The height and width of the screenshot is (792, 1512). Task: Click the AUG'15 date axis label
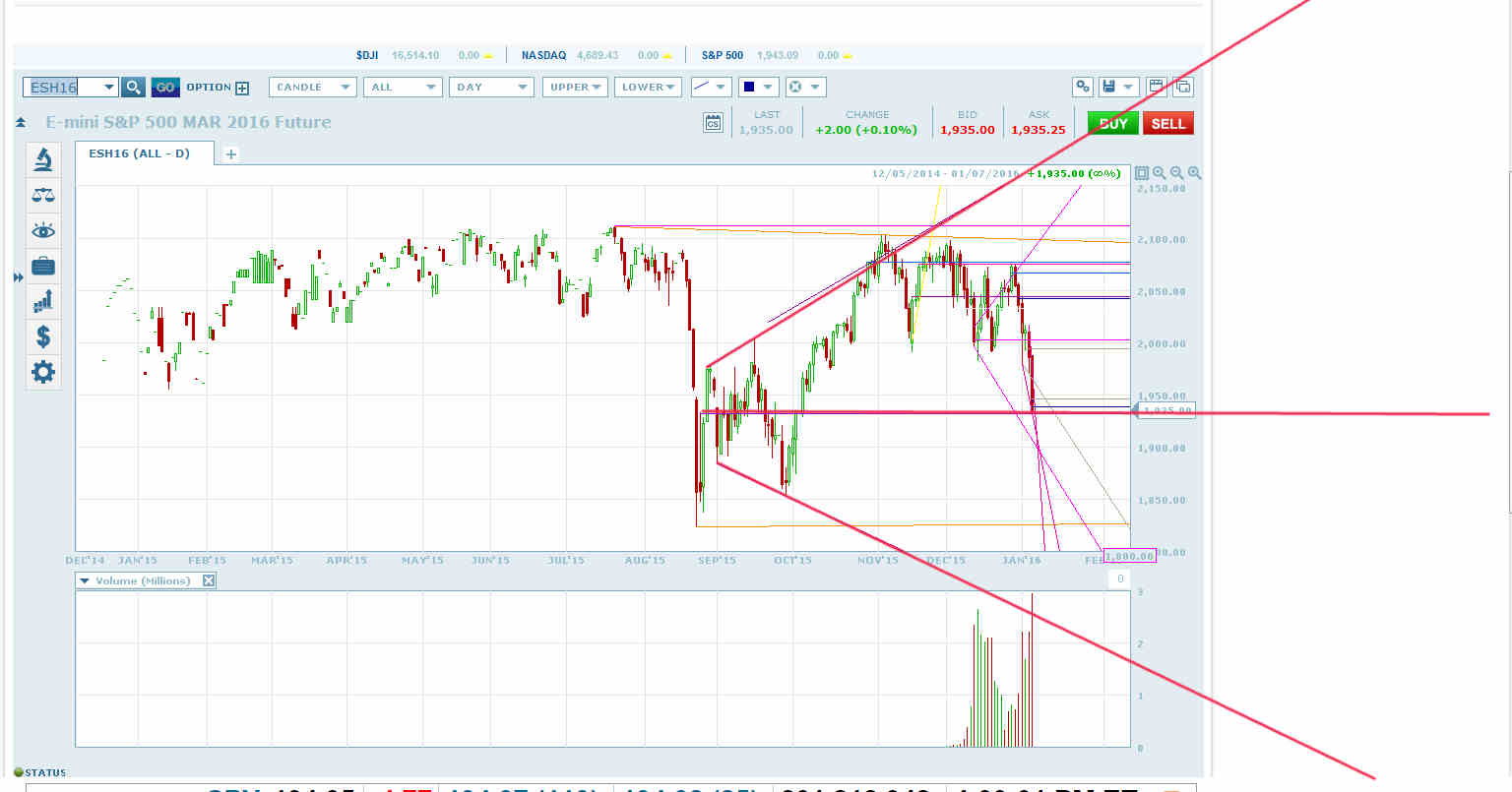click(x=645, y=560)
